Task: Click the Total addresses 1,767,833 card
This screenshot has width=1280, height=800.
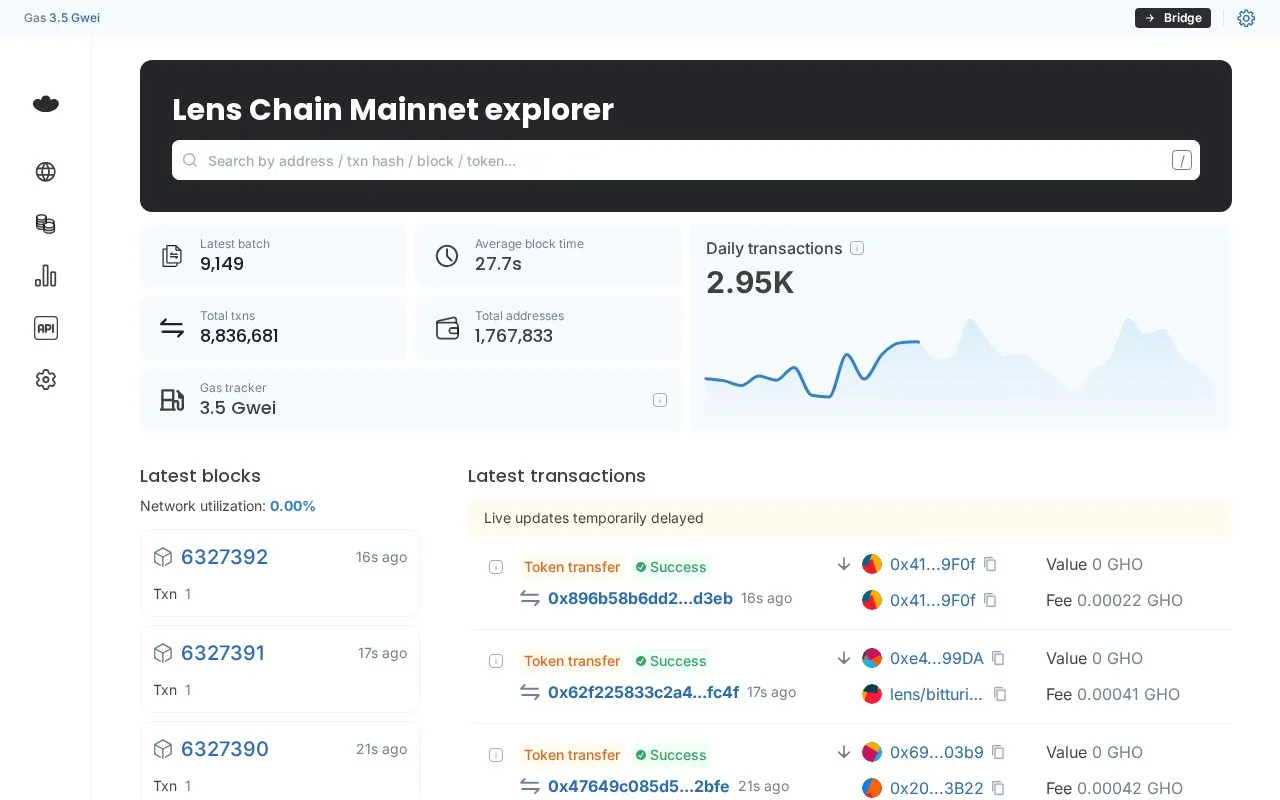Action: click(548, 328)
